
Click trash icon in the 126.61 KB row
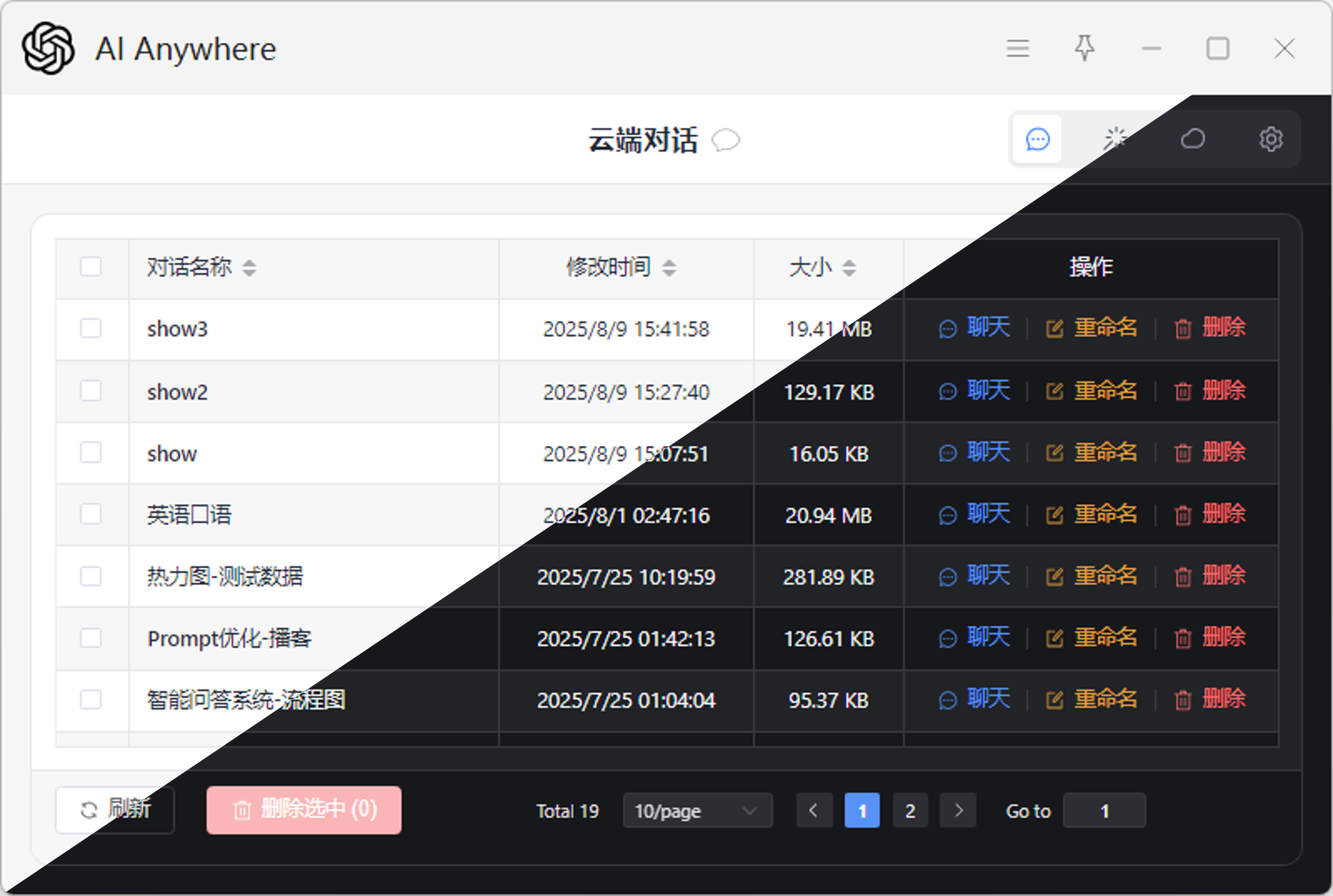click(1183, 639)
